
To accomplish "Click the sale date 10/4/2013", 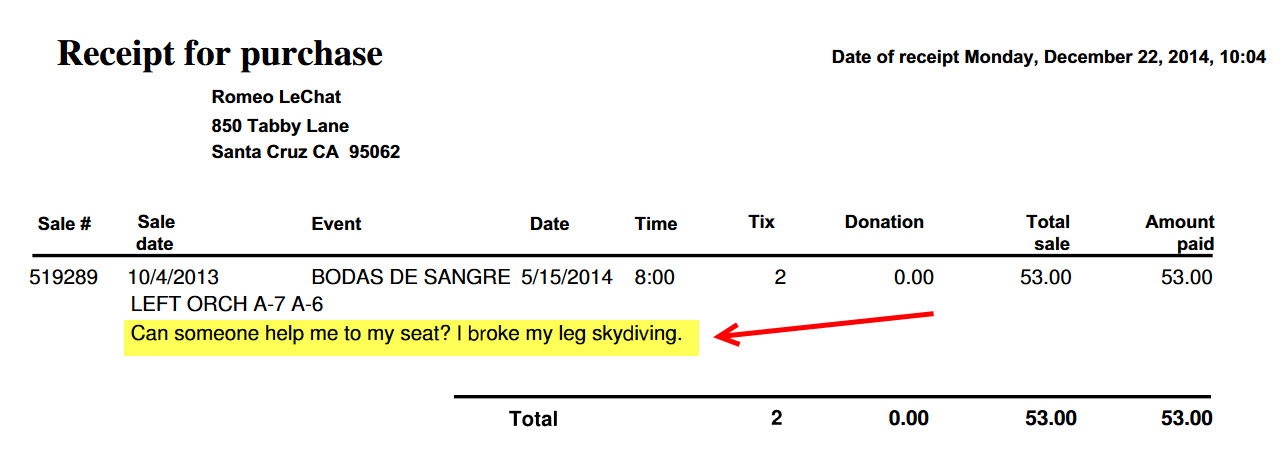I will click(x=174, y=277).
